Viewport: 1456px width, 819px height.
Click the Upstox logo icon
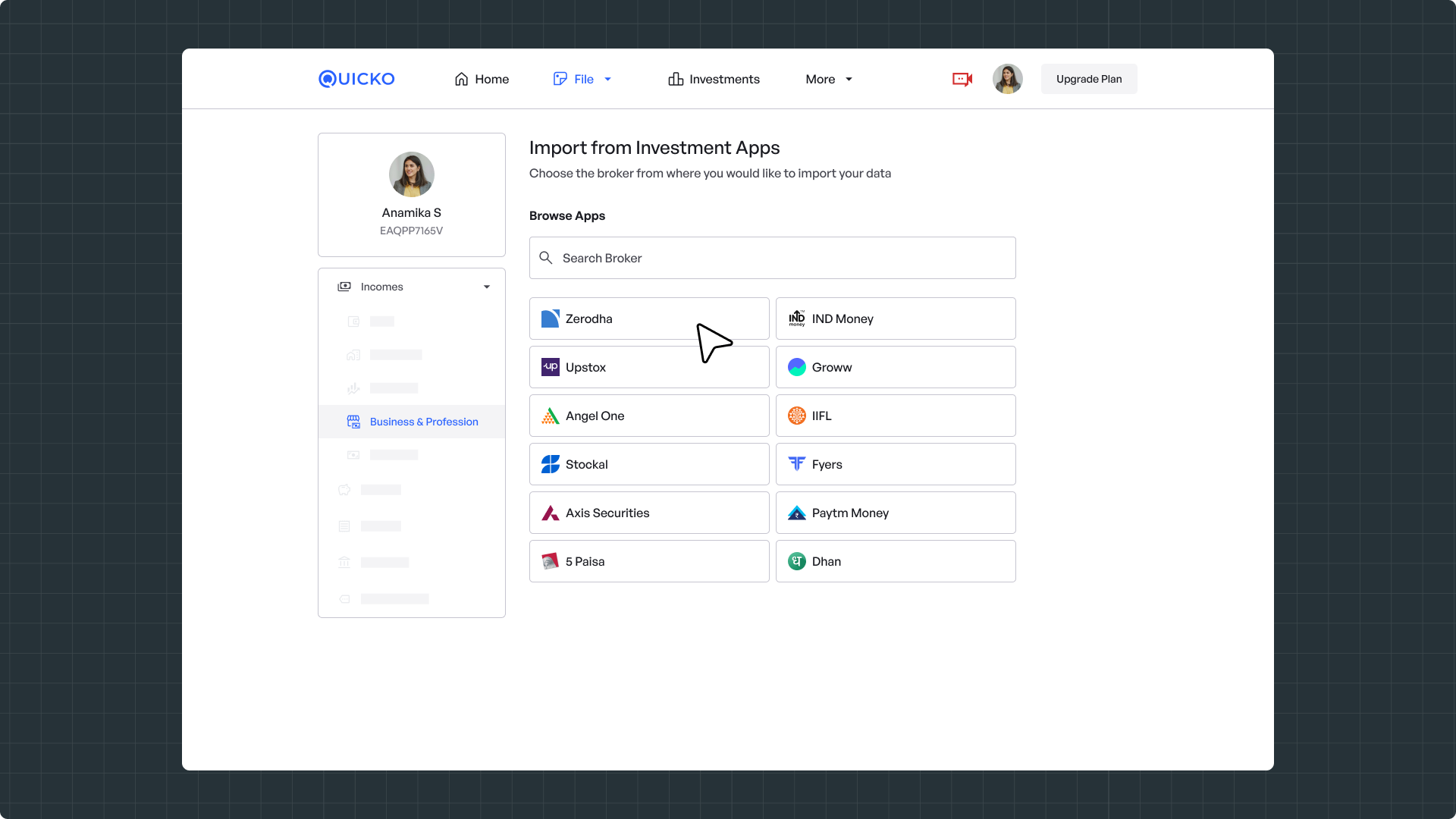click(551, 367)
